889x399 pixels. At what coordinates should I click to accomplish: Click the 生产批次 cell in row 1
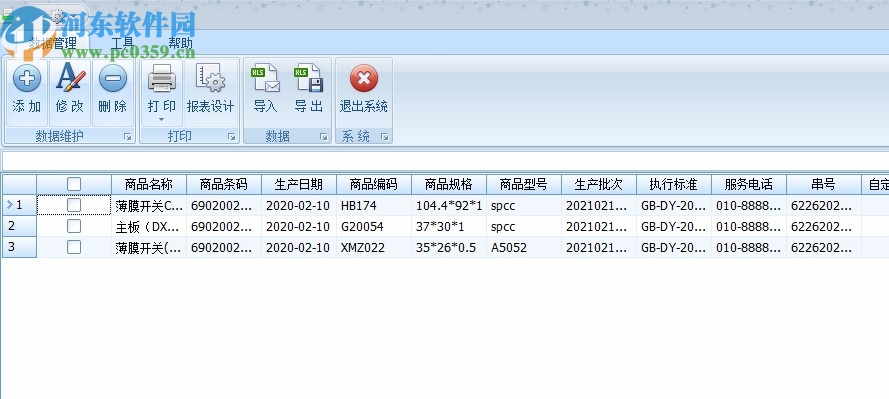(x=599, y=205)
